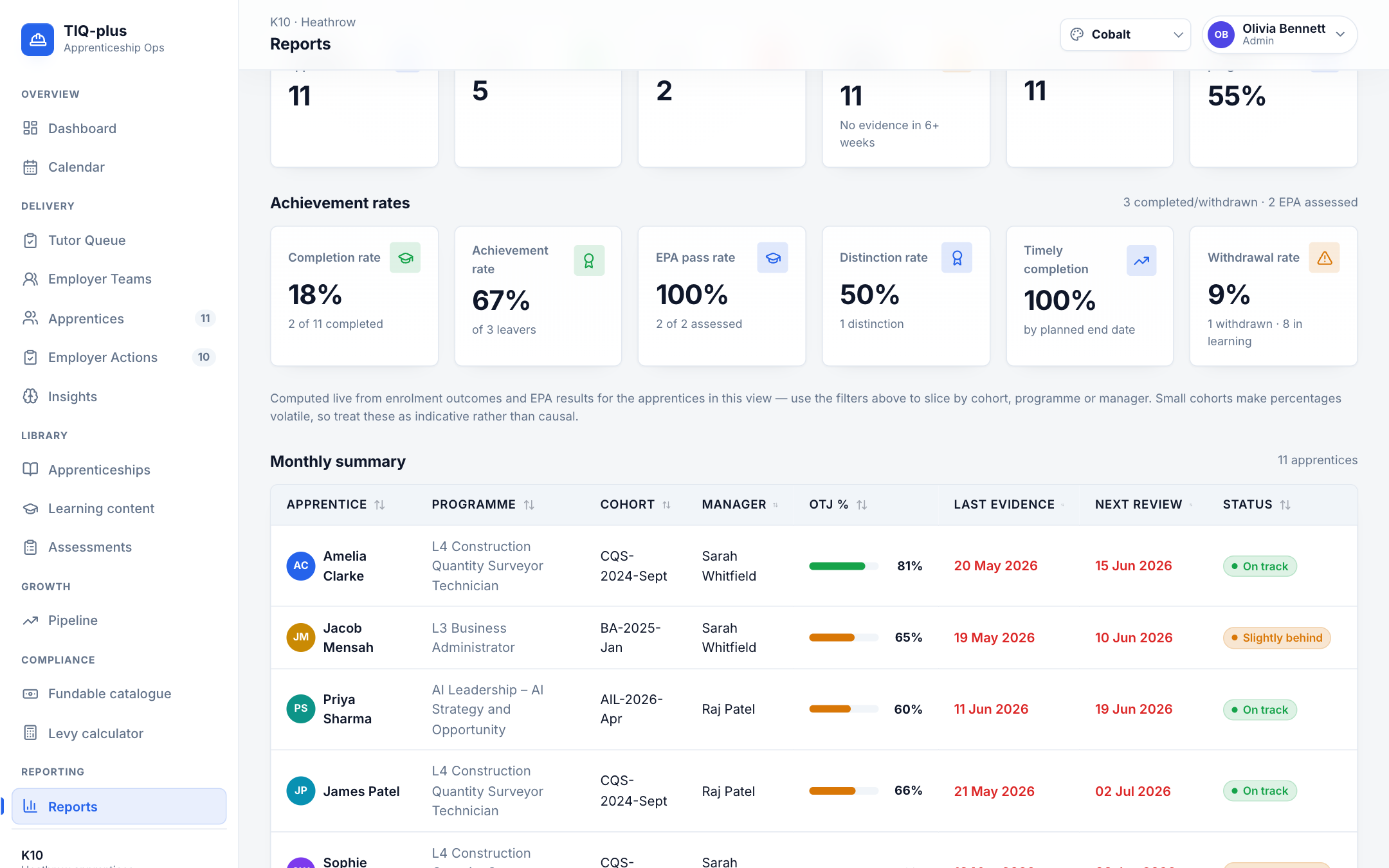Sort table by Apprentice column
1389x868 pixels.
[x=336, y=505]
